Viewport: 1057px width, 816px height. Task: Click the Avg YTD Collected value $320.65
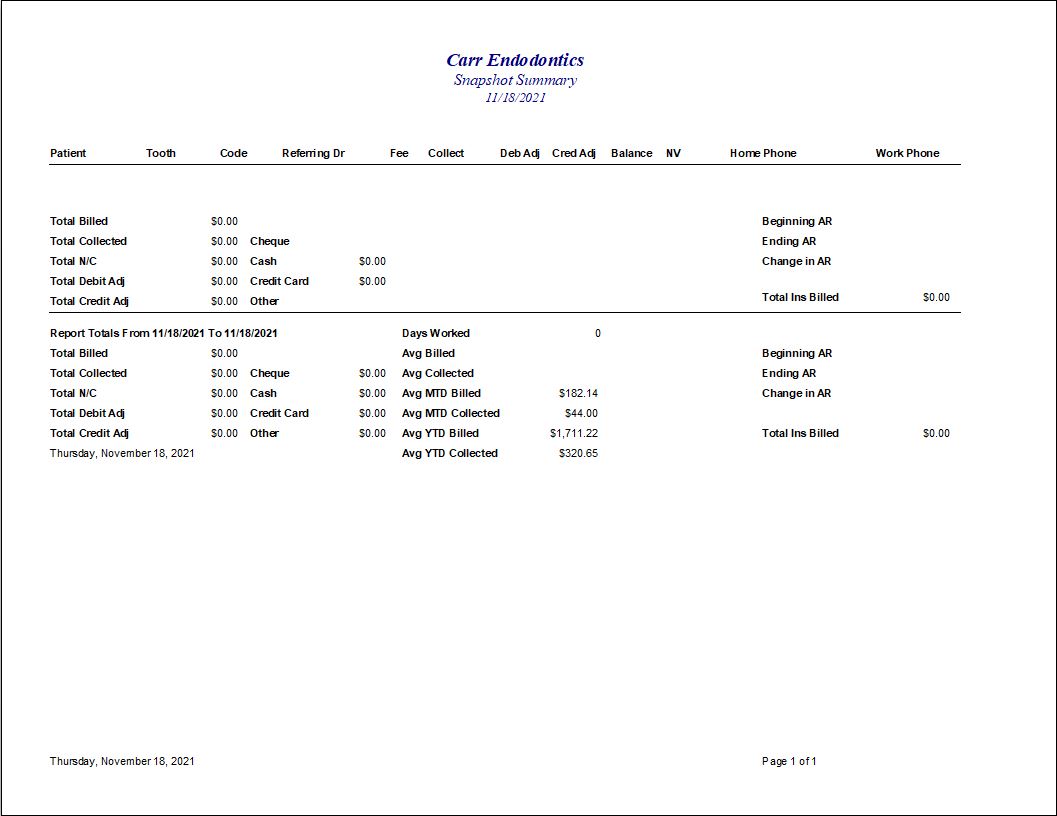(578, 453)
